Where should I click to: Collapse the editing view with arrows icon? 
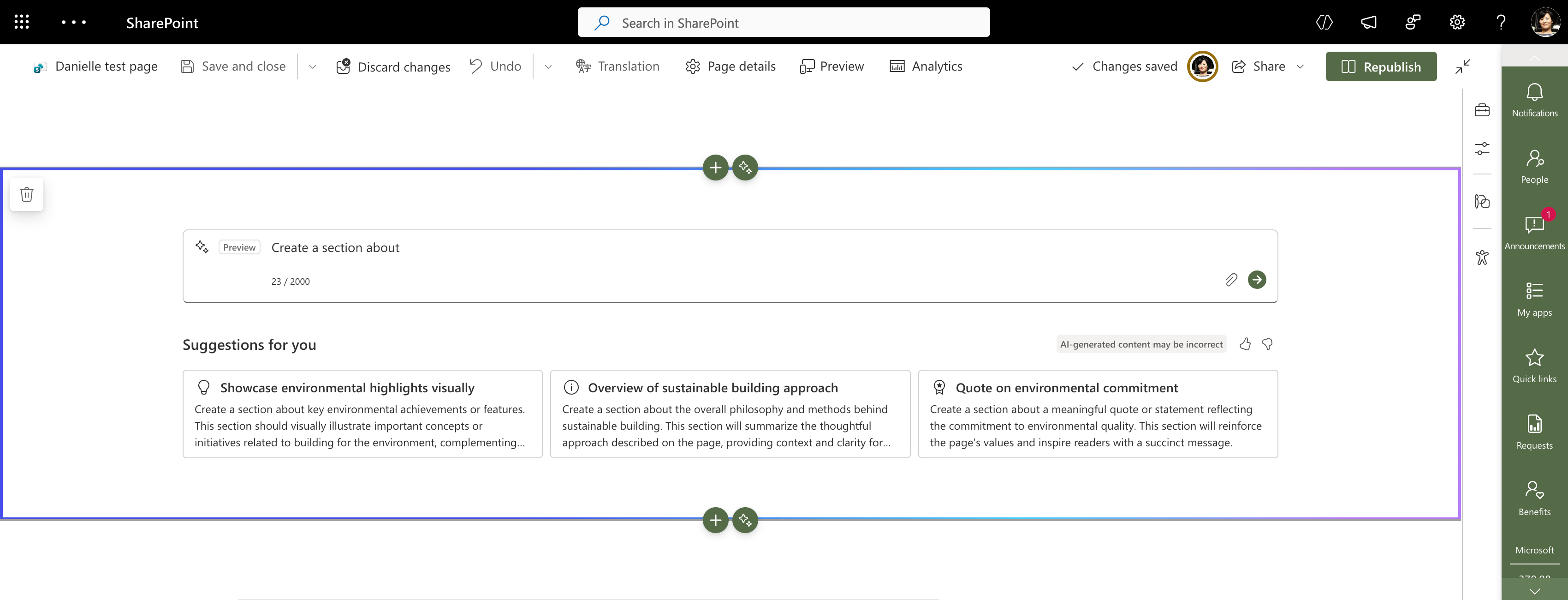tap(1463, 66)
